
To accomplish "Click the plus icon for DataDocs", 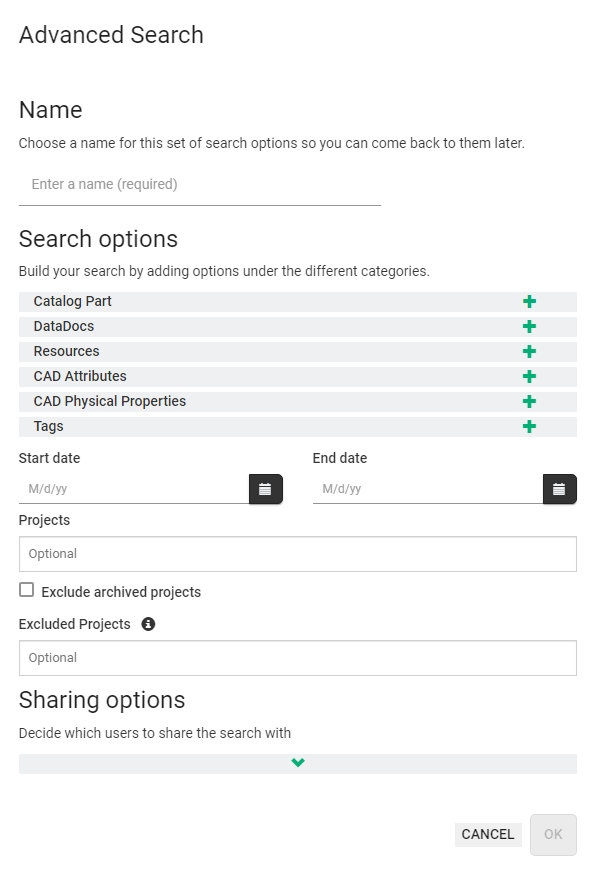I will (529, 327).
